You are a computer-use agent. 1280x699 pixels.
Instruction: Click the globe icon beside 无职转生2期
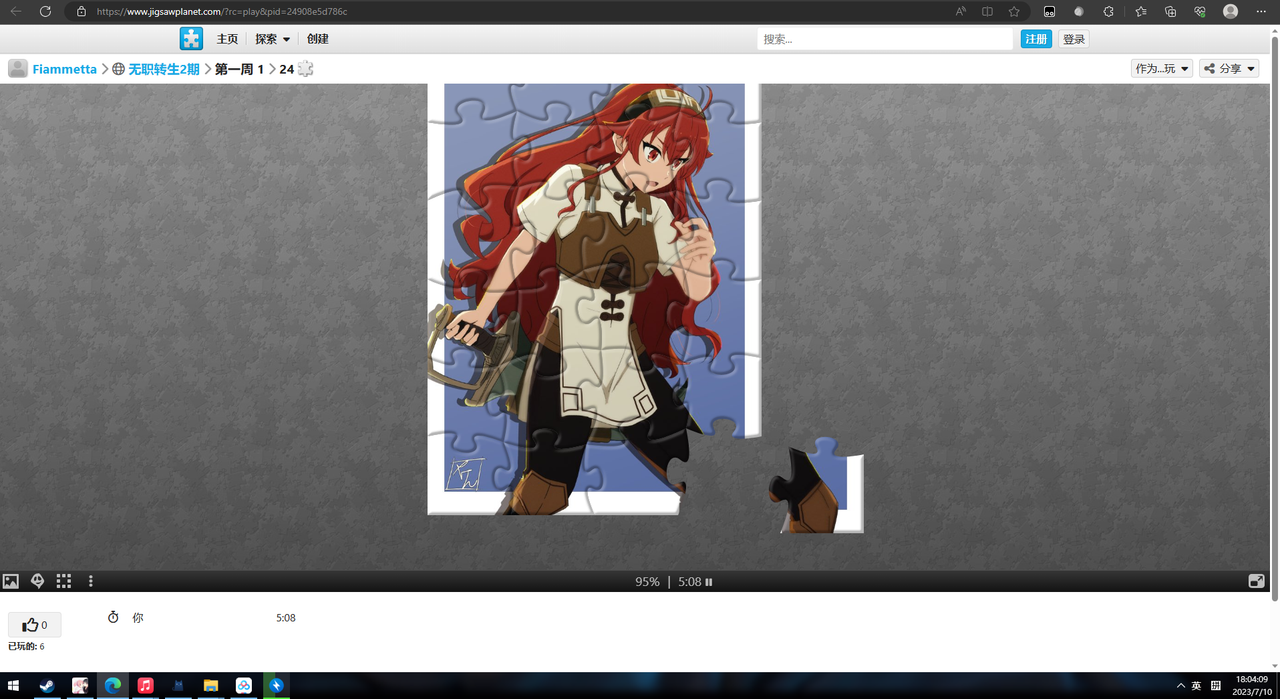pos(119,69)
